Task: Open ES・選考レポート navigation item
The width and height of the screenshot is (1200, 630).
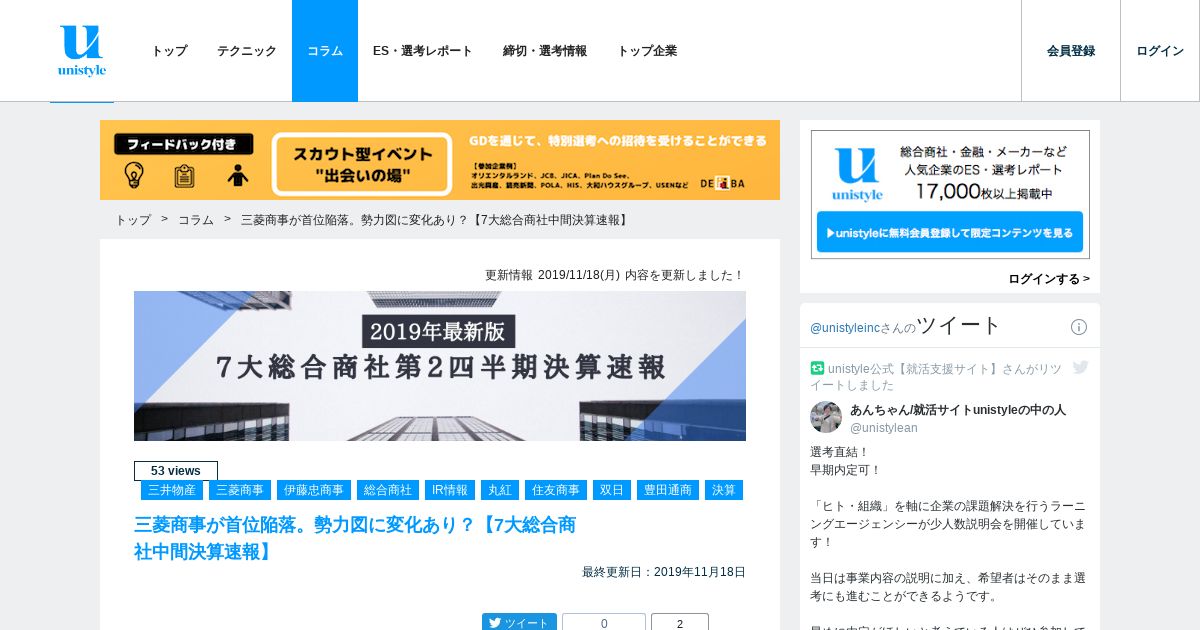Action: [x=423, y=51]
